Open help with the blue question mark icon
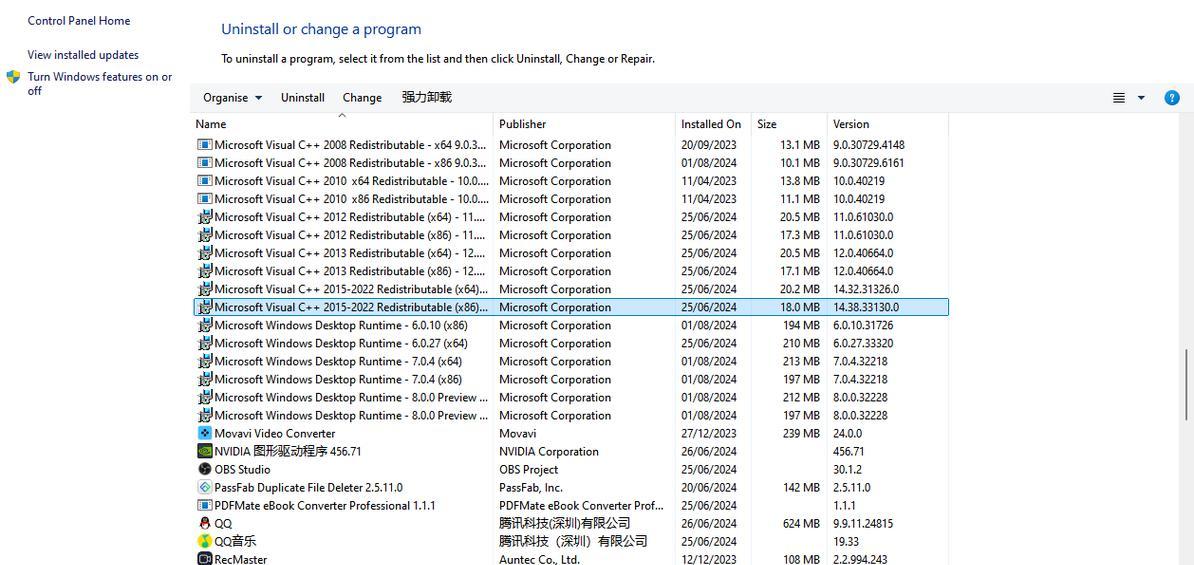1194x565 pixels. [x=1172, y=97]
